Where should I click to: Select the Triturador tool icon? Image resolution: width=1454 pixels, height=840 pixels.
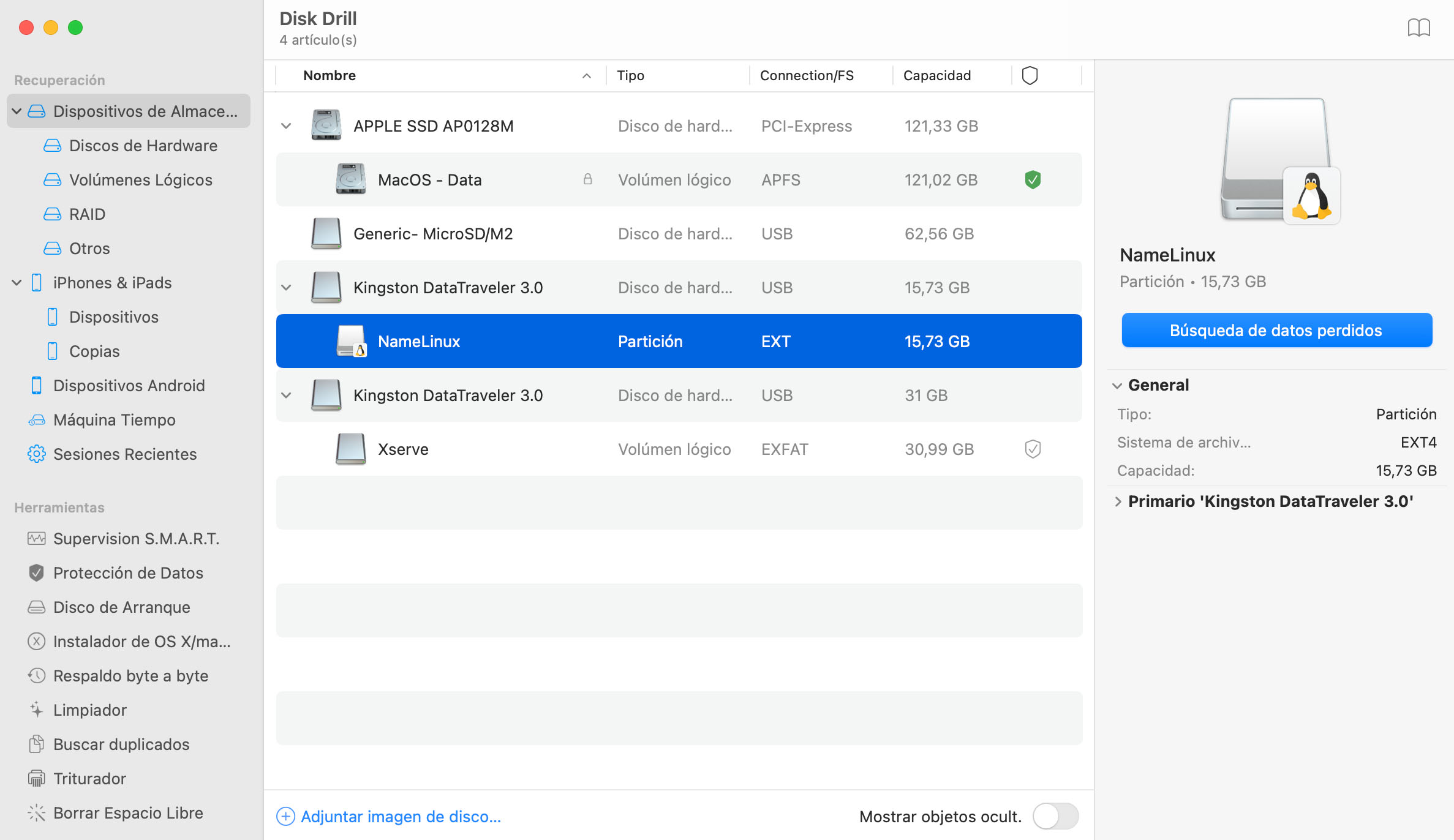click(x=36, y=778)
